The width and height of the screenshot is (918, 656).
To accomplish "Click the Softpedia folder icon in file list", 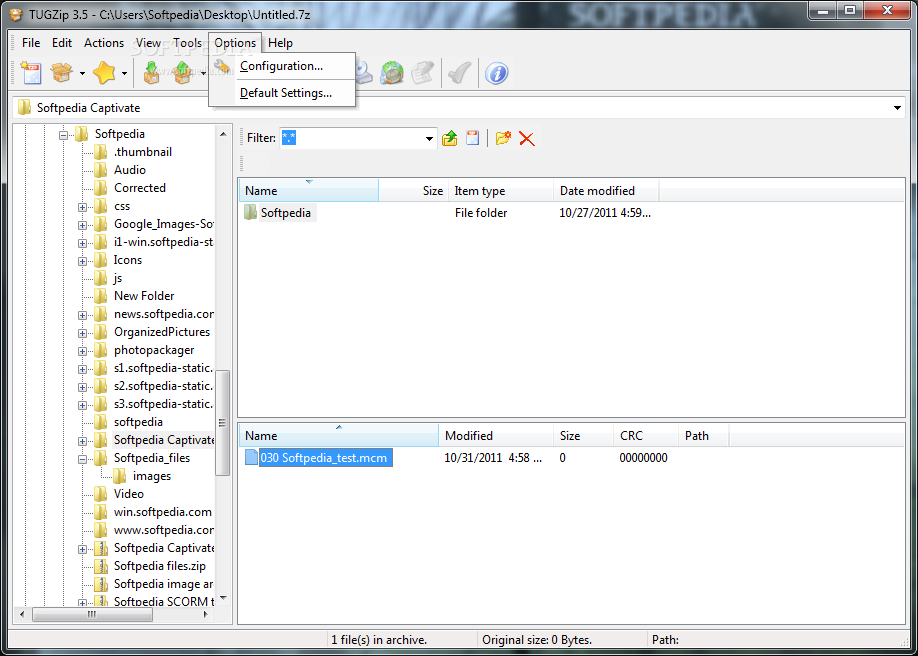I will click(x=250, y=213).
